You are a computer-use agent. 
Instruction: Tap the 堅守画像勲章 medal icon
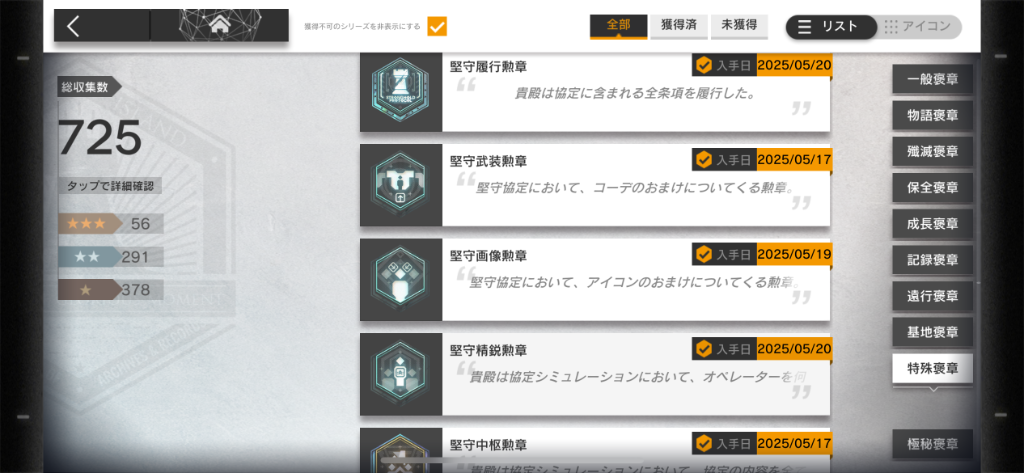coord(401,280)
